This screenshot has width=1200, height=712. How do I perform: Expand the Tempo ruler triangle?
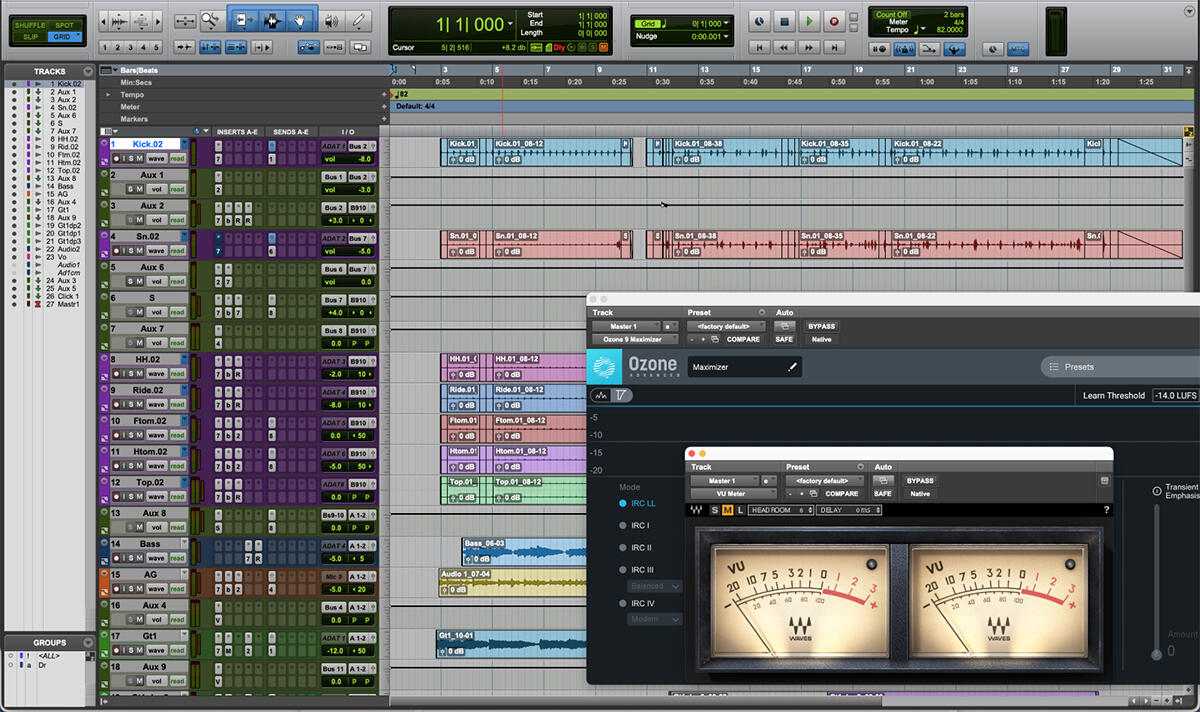(x=109, y=94)
